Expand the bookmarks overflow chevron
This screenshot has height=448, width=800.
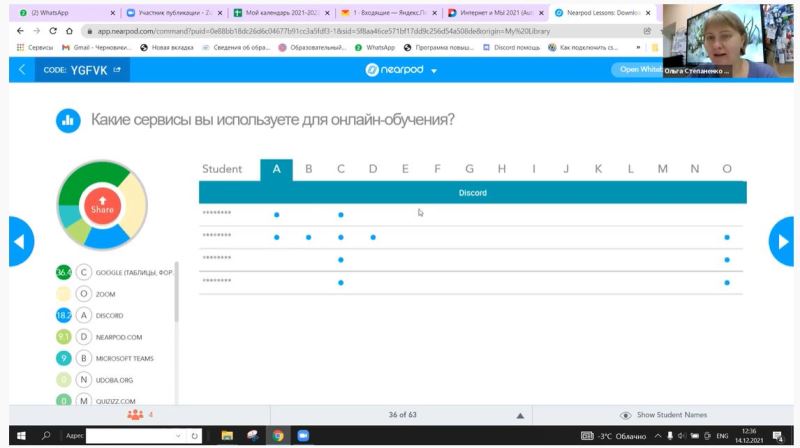click(x=638, y=47)
